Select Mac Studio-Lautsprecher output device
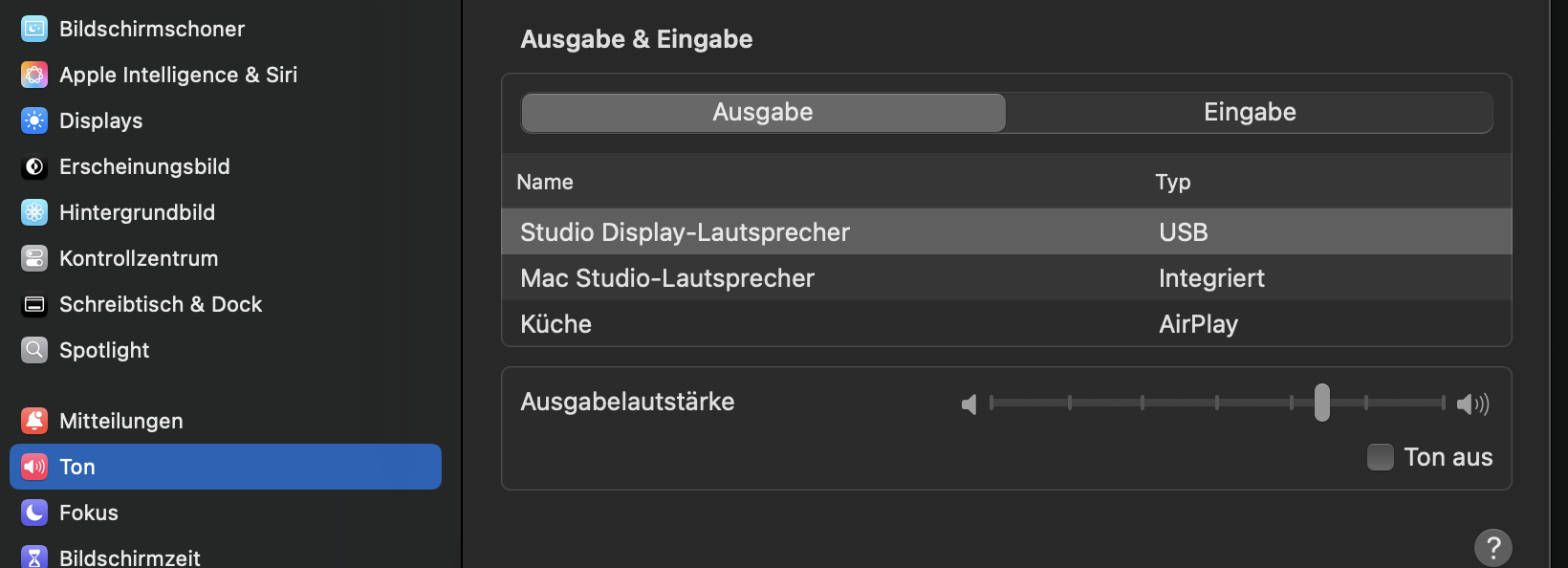This screenshot has width=1568, height=568. (x=667, y=278)
